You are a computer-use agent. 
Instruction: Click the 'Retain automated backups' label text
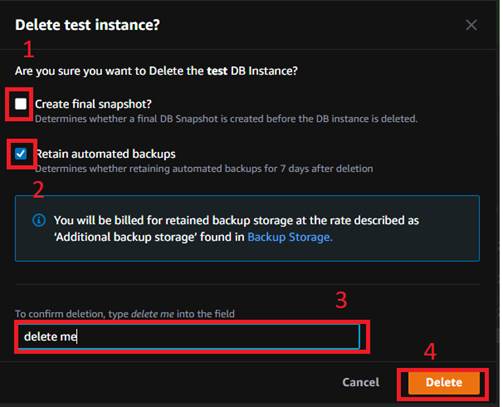[x=105, y=154]
